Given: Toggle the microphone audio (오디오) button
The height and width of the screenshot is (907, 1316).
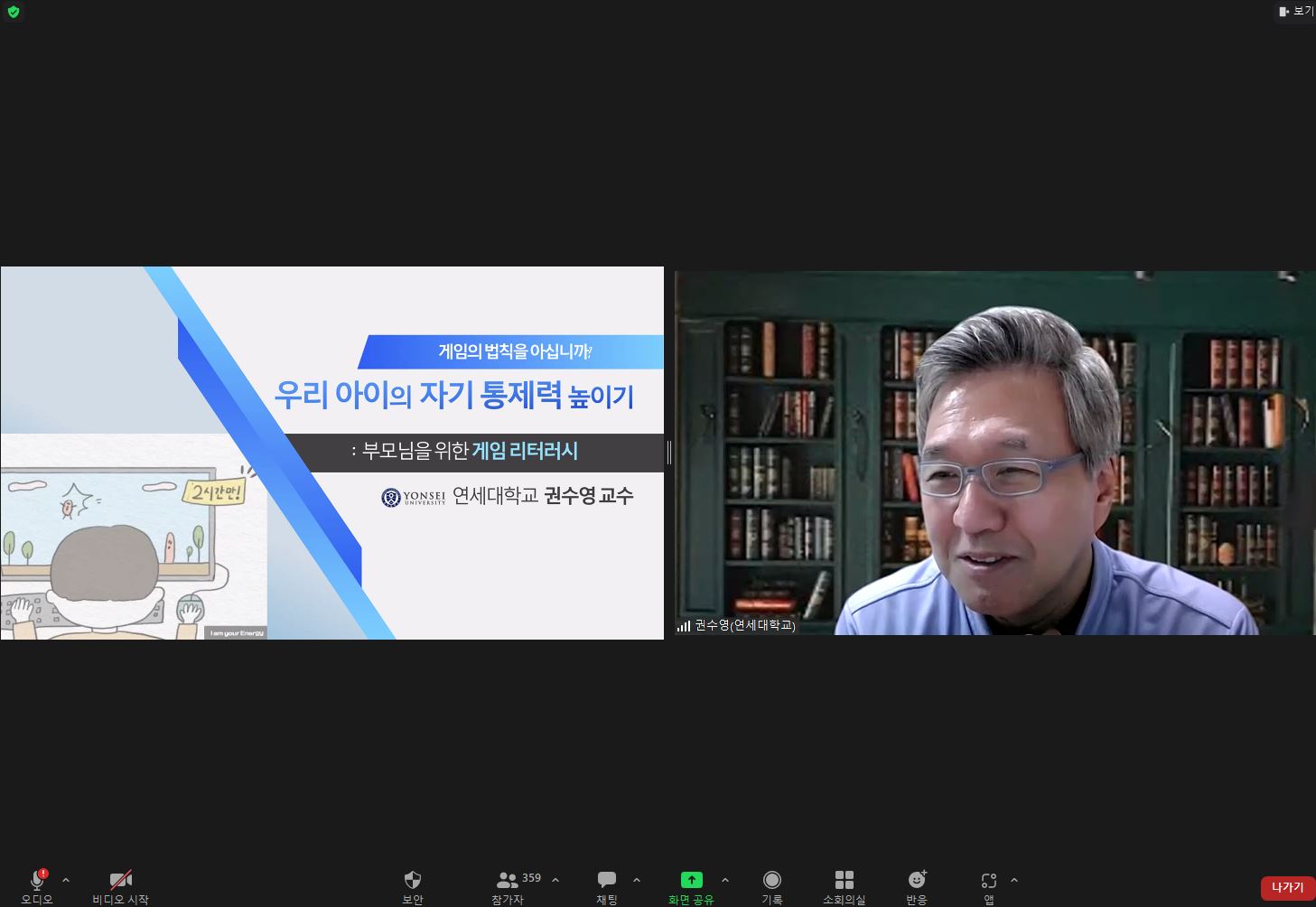Looking at the screenshot, I should click(x=37, y=880).
